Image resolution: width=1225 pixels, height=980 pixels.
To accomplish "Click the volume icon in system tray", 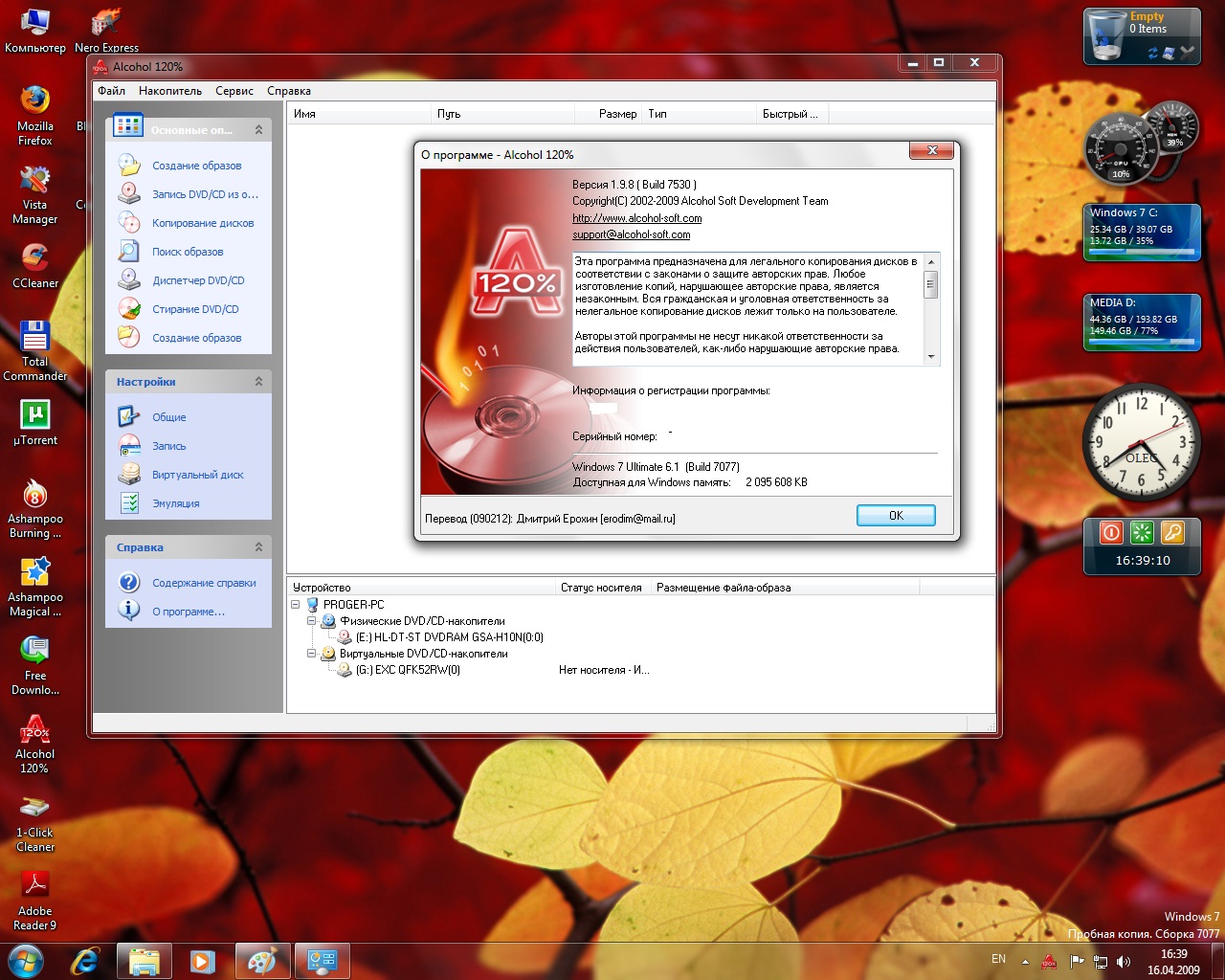I will [x=1124, y=961].
